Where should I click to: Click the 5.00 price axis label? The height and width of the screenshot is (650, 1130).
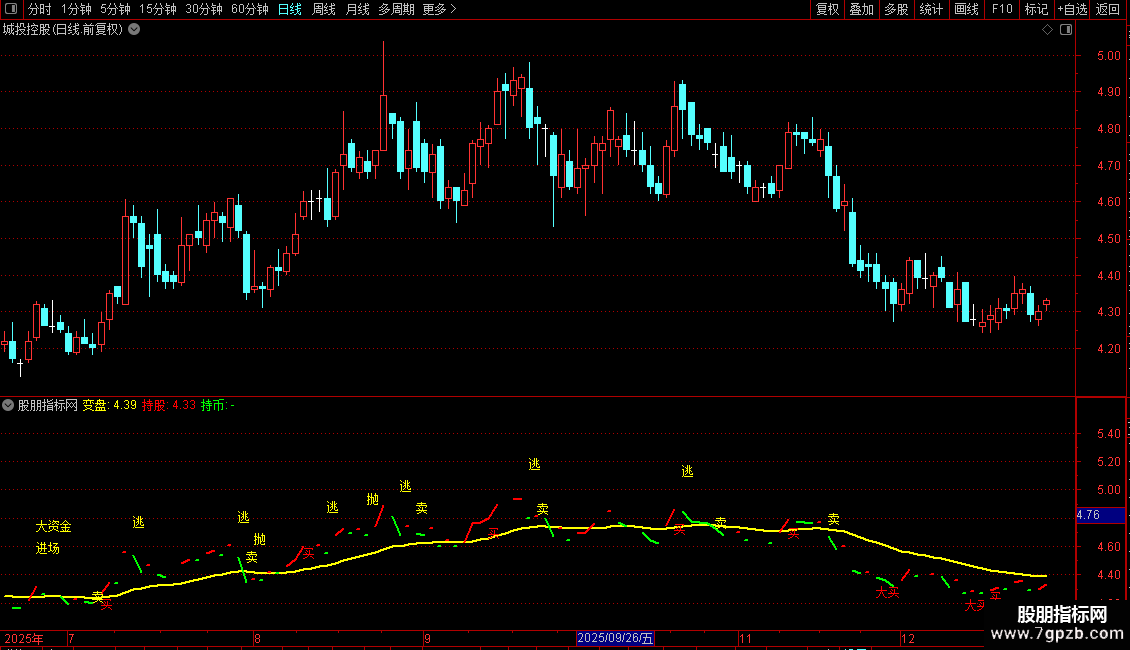click(1108, 55)
